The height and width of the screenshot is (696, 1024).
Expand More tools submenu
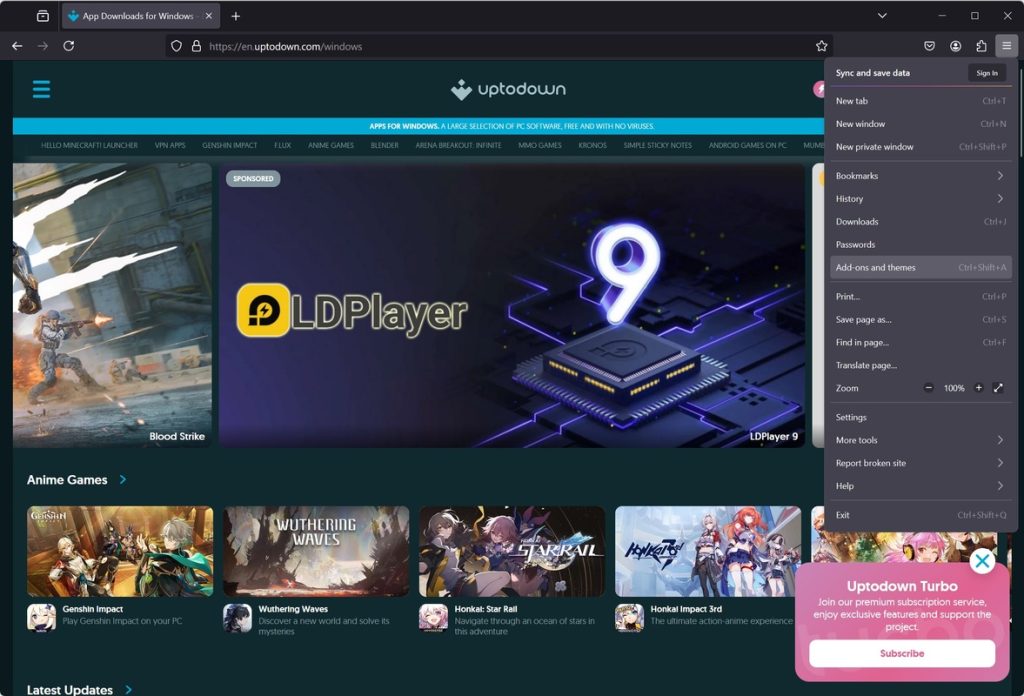[920, 440]
